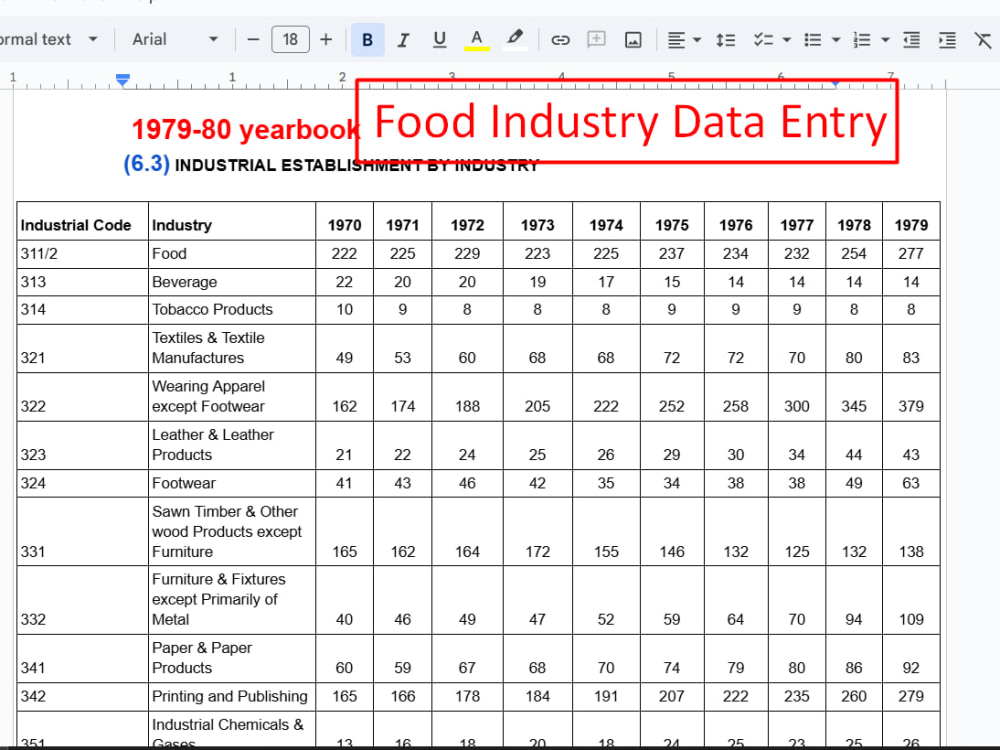Click the Food 1979 value 277
The width and height of the screenshot is (1000, 750).
911,254
